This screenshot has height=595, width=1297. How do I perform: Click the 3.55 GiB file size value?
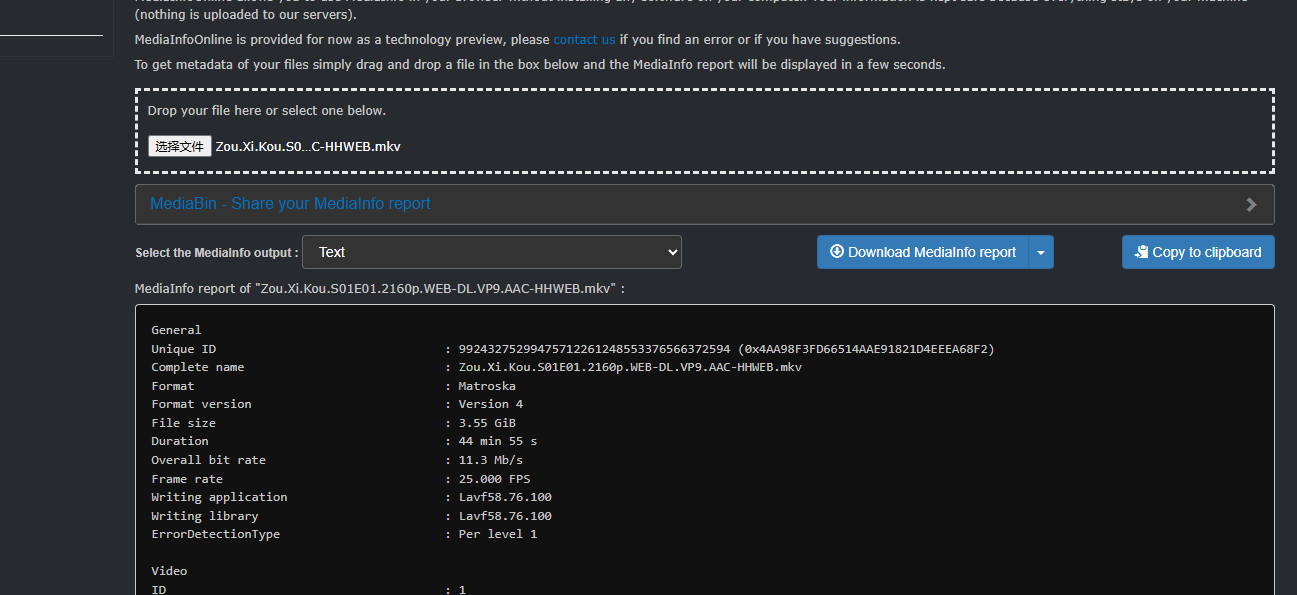click(x=487, y=423)
